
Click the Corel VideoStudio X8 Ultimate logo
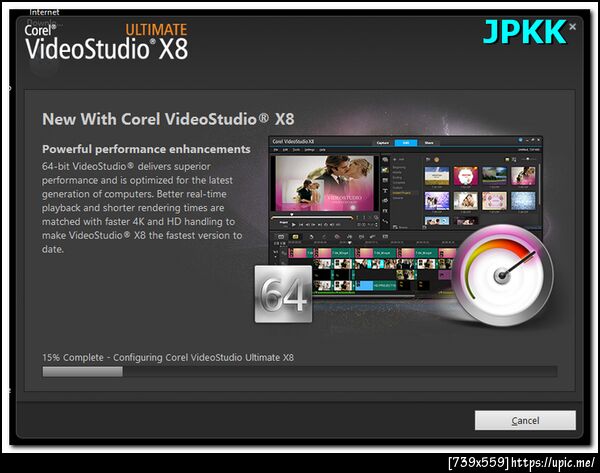click(106, 42)
